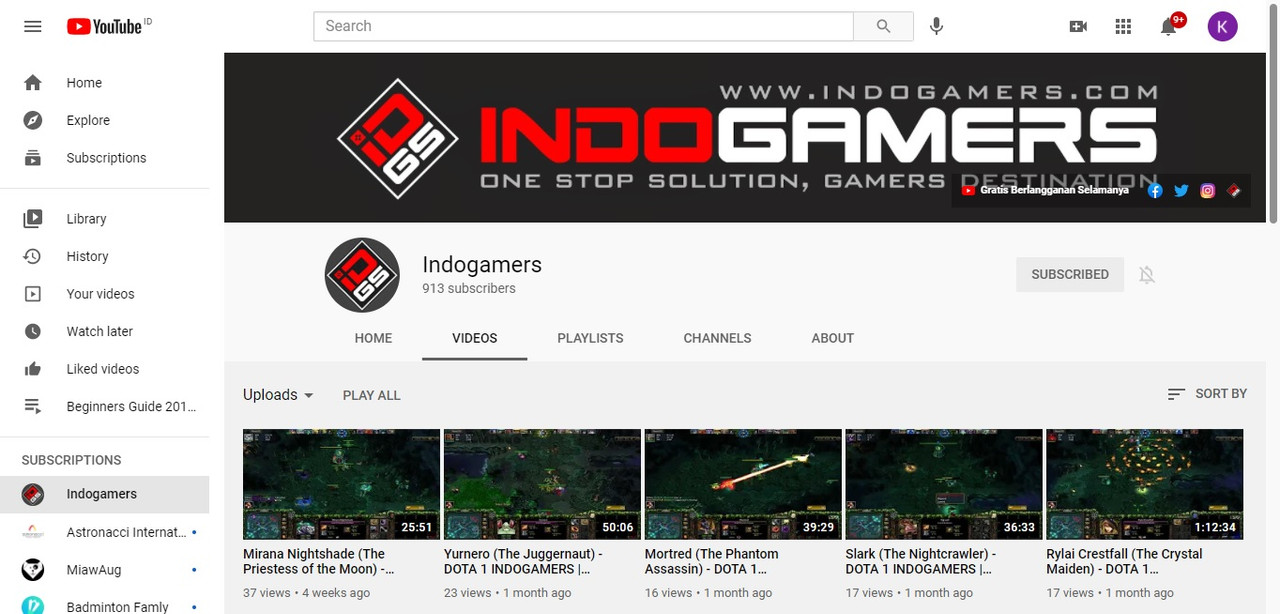Go to Home in sidebar
The height and width of the screenshot is (614, 1280).
104,83
